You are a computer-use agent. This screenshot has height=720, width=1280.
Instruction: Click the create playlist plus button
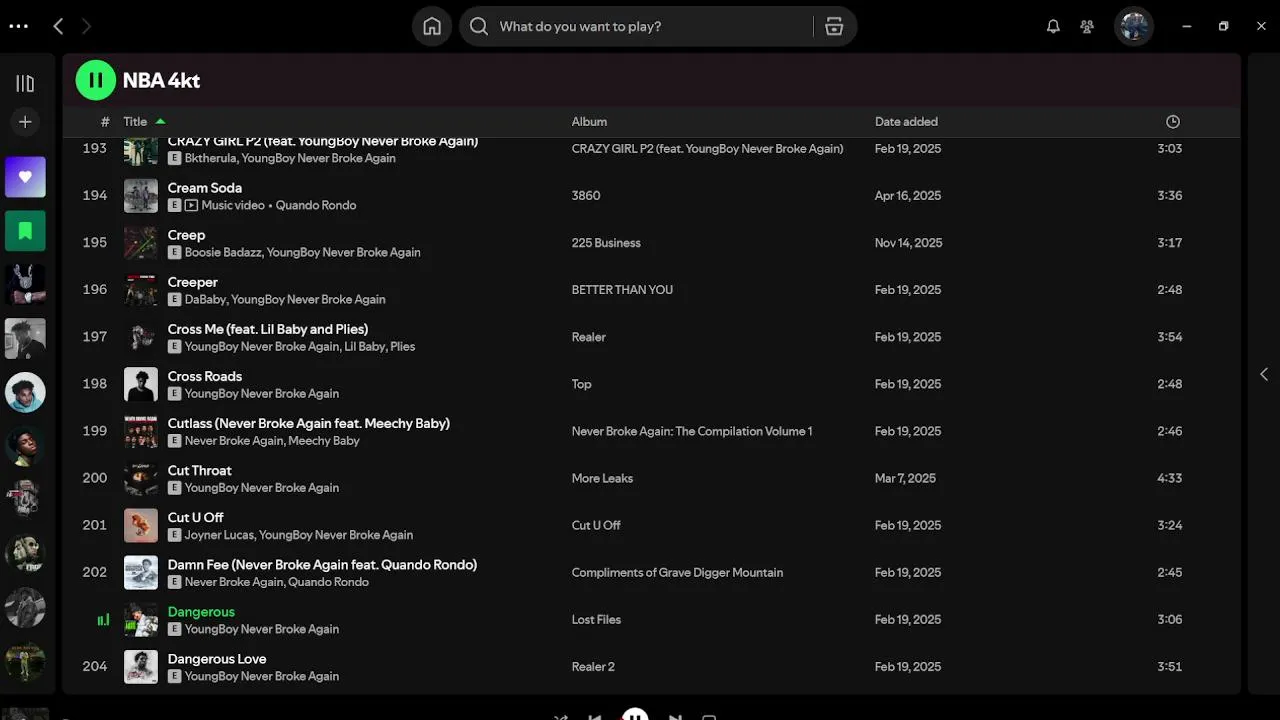pos(25,122)
